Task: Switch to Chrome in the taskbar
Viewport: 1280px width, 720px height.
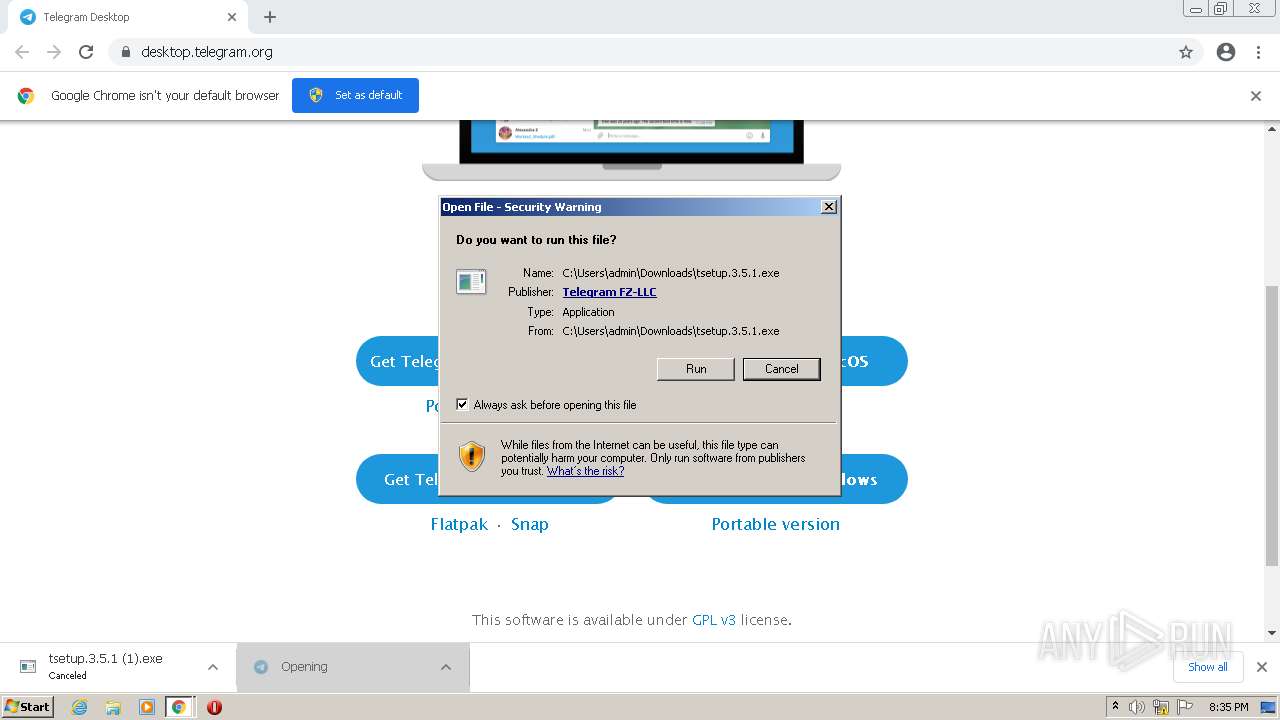Action: point(178,707)
